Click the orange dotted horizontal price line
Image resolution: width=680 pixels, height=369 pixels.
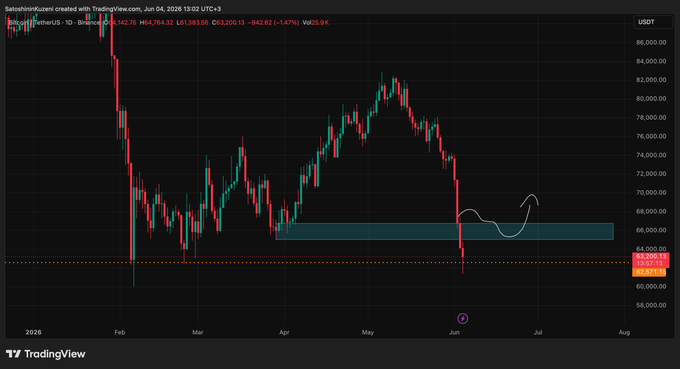[318, 263]
